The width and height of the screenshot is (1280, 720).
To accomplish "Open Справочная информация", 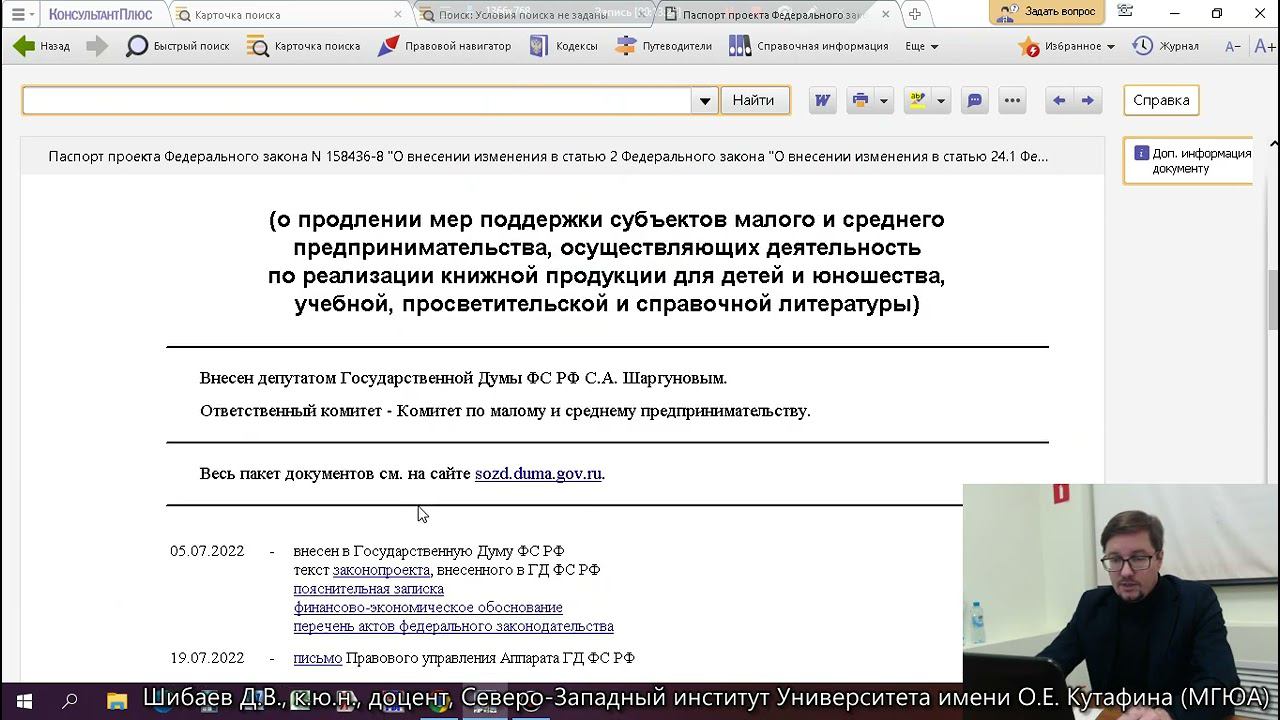I will tap(809, 46).
